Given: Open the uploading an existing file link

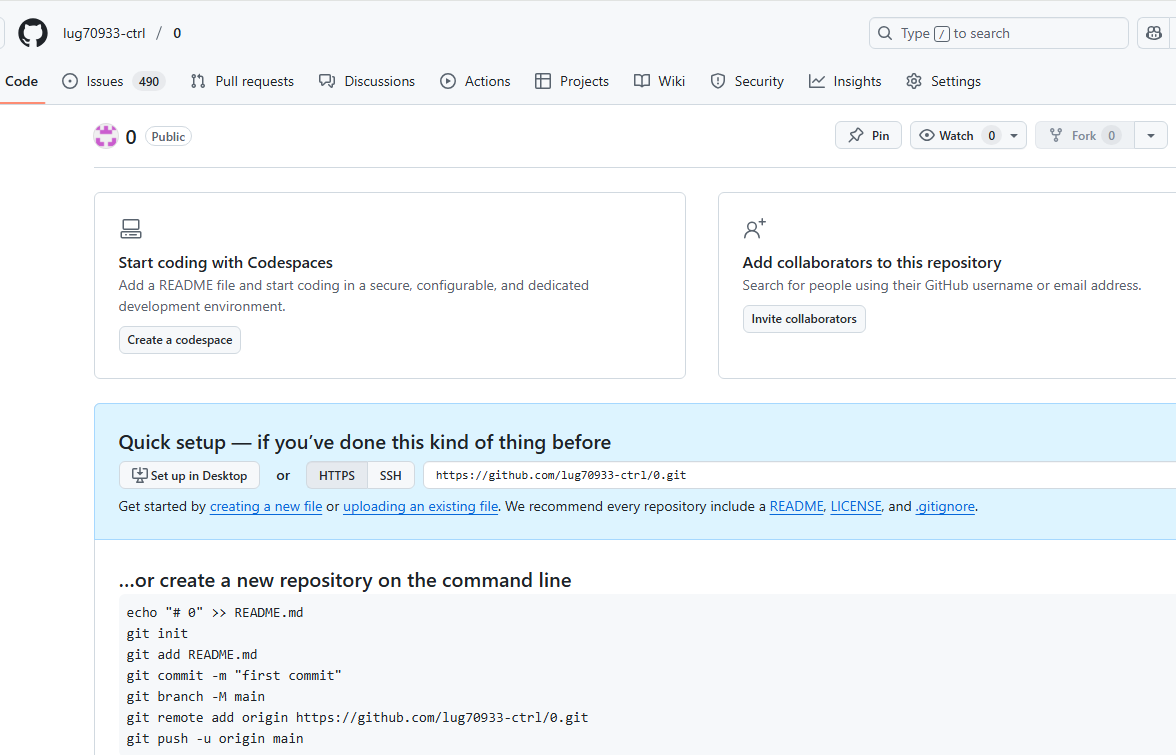Looking at the screenshot, I should point(421,506).
